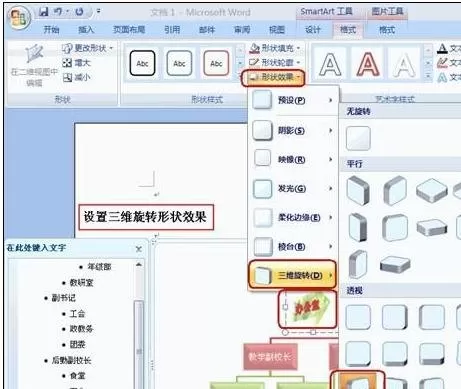Apply third faint WordArt A style
Screen dimensions: 461x389
click(404, 64)
